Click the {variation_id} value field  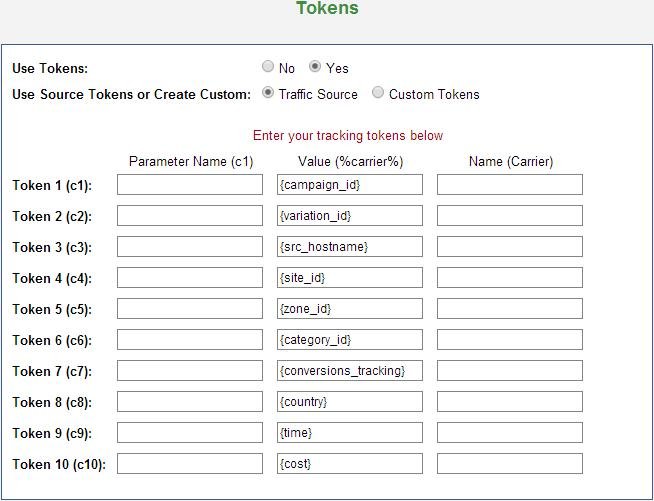coord(350,216)
